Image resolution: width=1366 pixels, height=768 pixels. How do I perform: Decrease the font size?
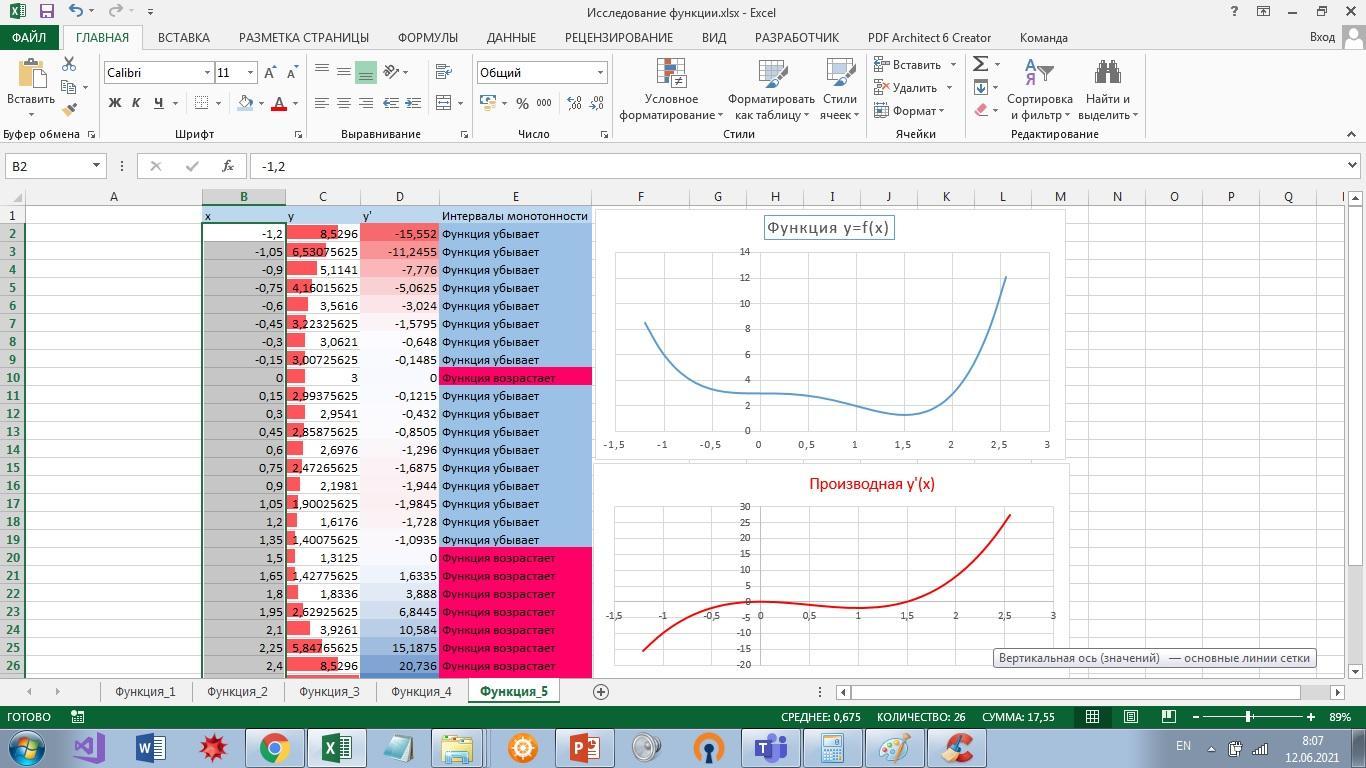click(x=292, y=72)
